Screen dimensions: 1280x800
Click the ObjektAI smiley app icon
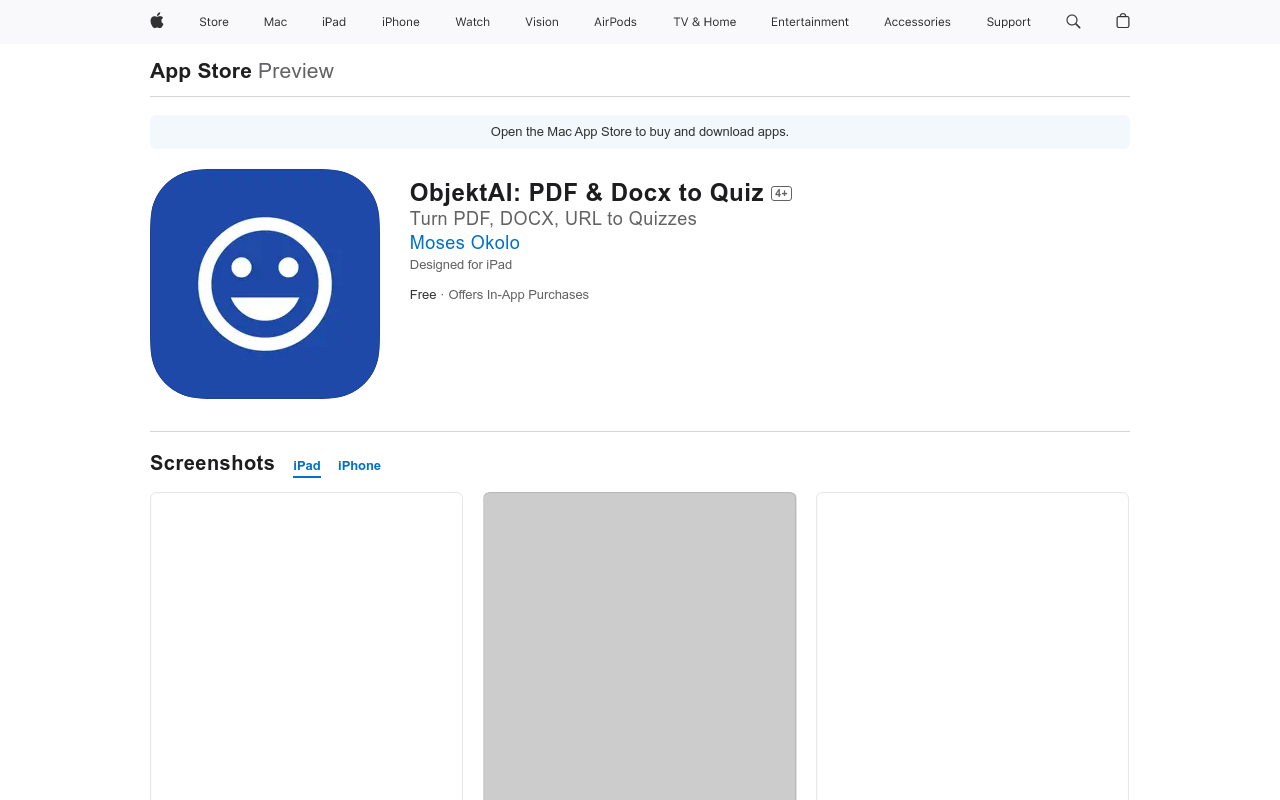(x=265, y=284)
